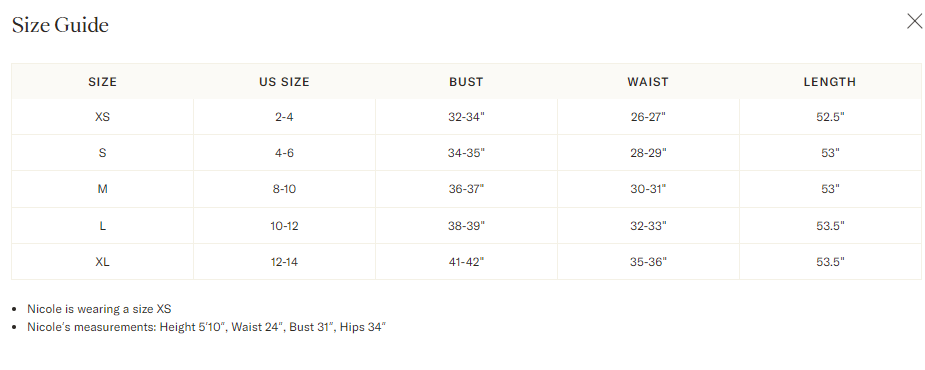Click the BUST column header

tap(466, 82)
